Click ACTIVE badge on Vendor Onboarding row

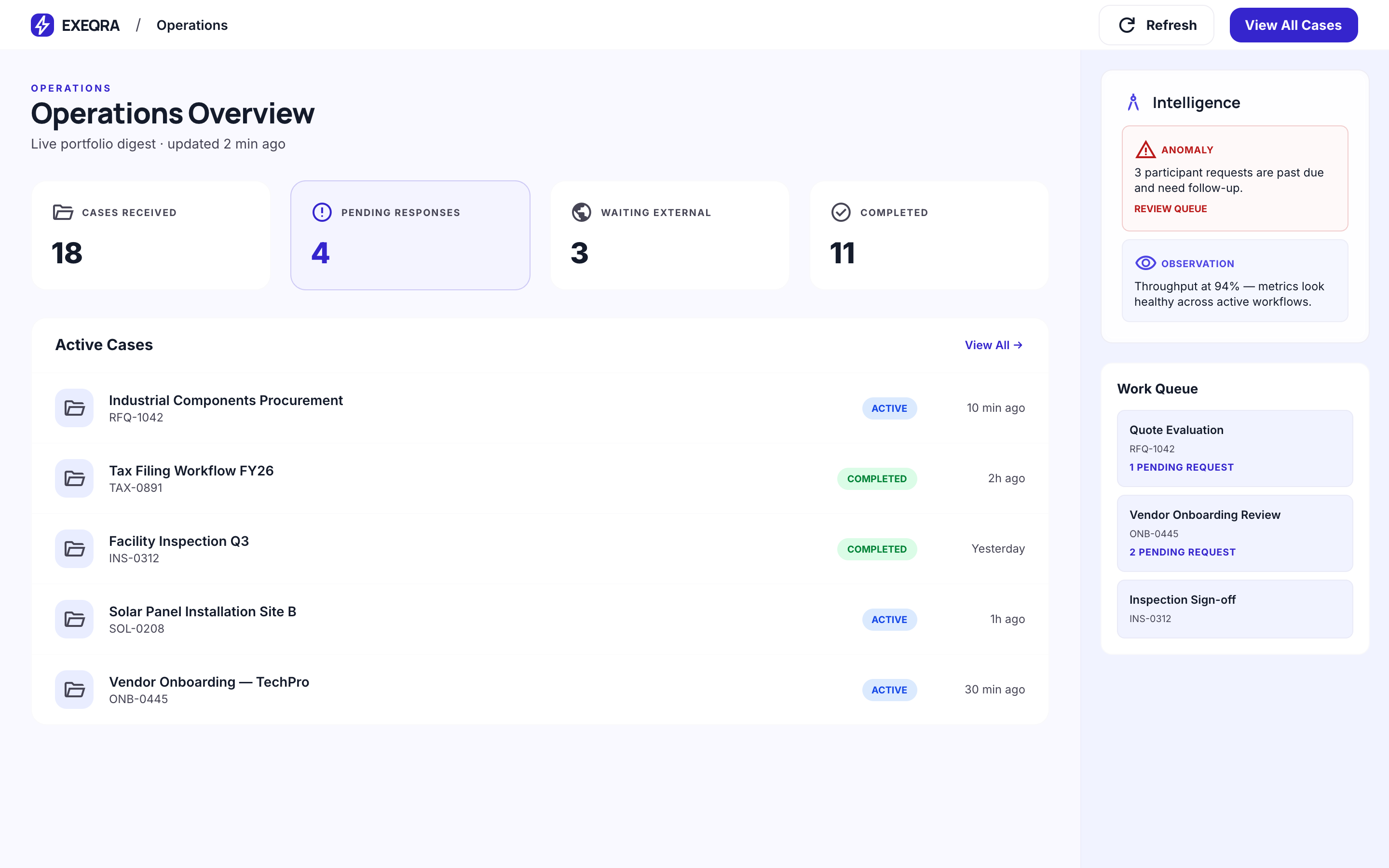pyautogui.click(x=889, y=690)
